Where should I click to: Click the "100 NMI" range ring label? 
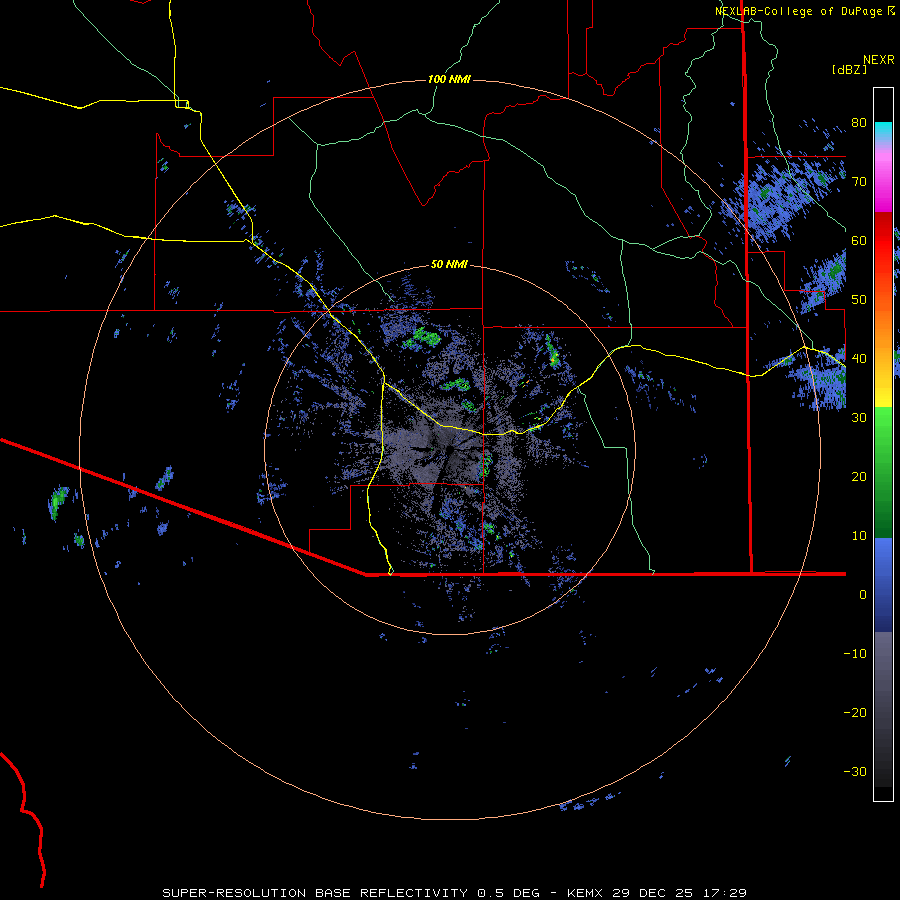(449, 79)
